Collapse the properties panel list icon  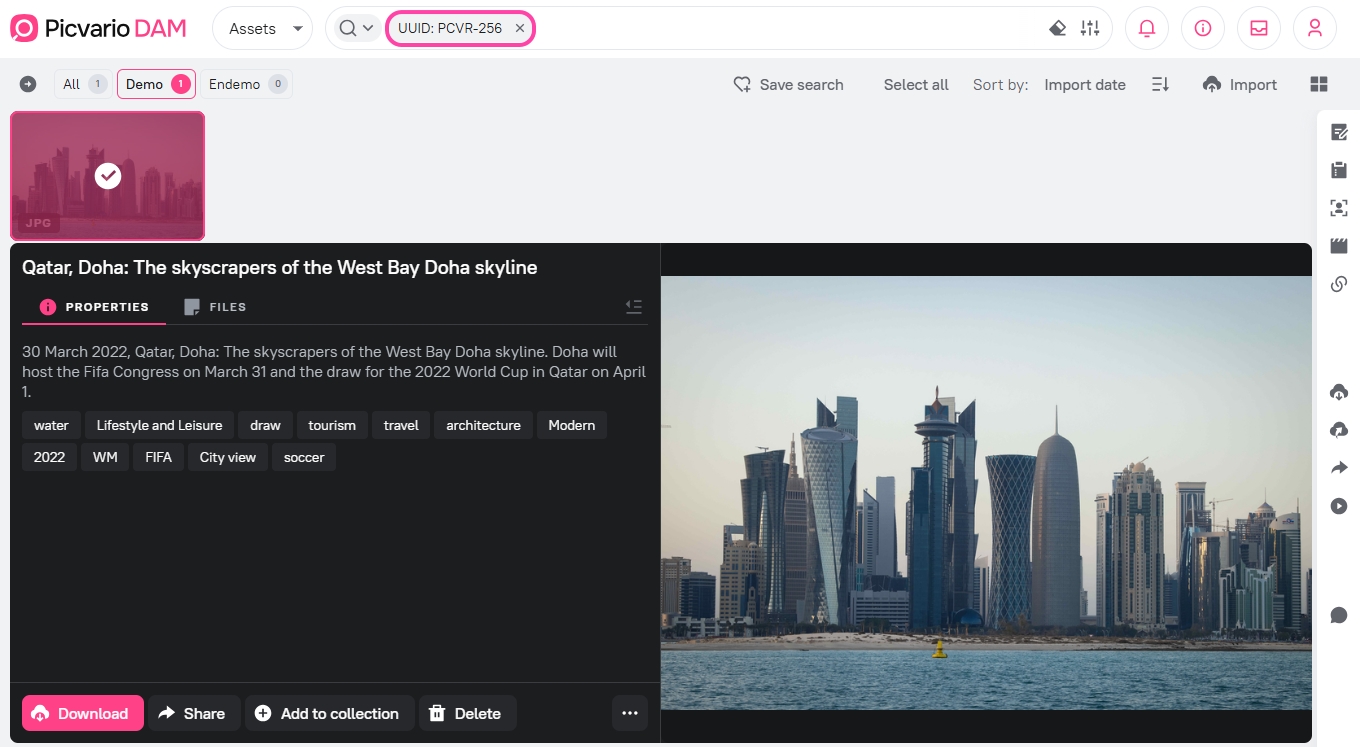(634, 307)
